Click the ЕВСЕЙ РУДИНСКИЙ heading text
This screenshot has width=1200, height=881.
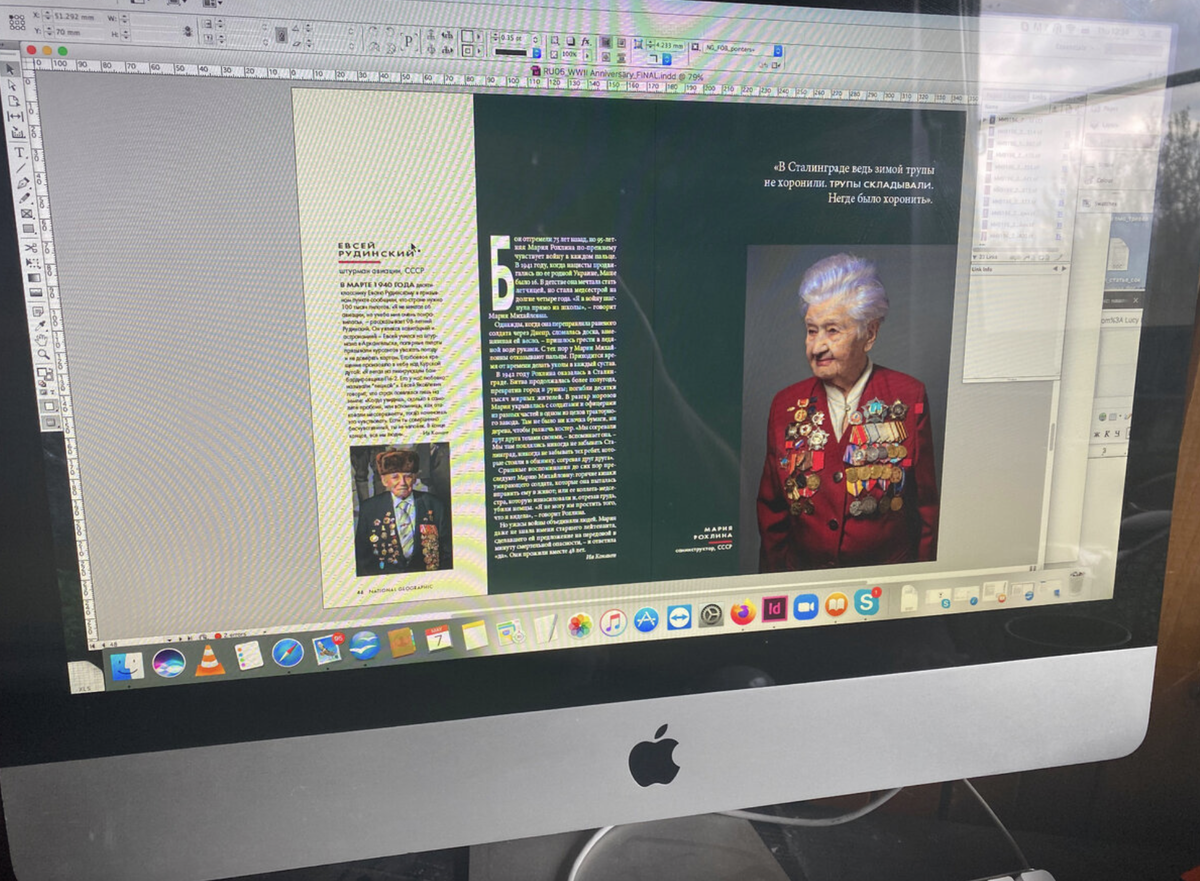[378, 249]
